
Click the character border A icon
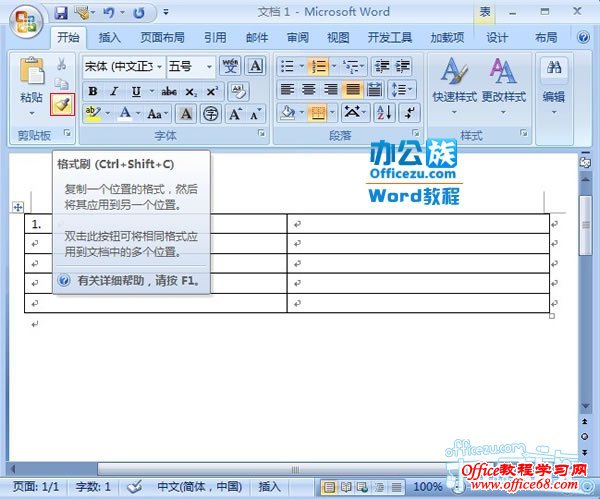(x=255, y=66)
